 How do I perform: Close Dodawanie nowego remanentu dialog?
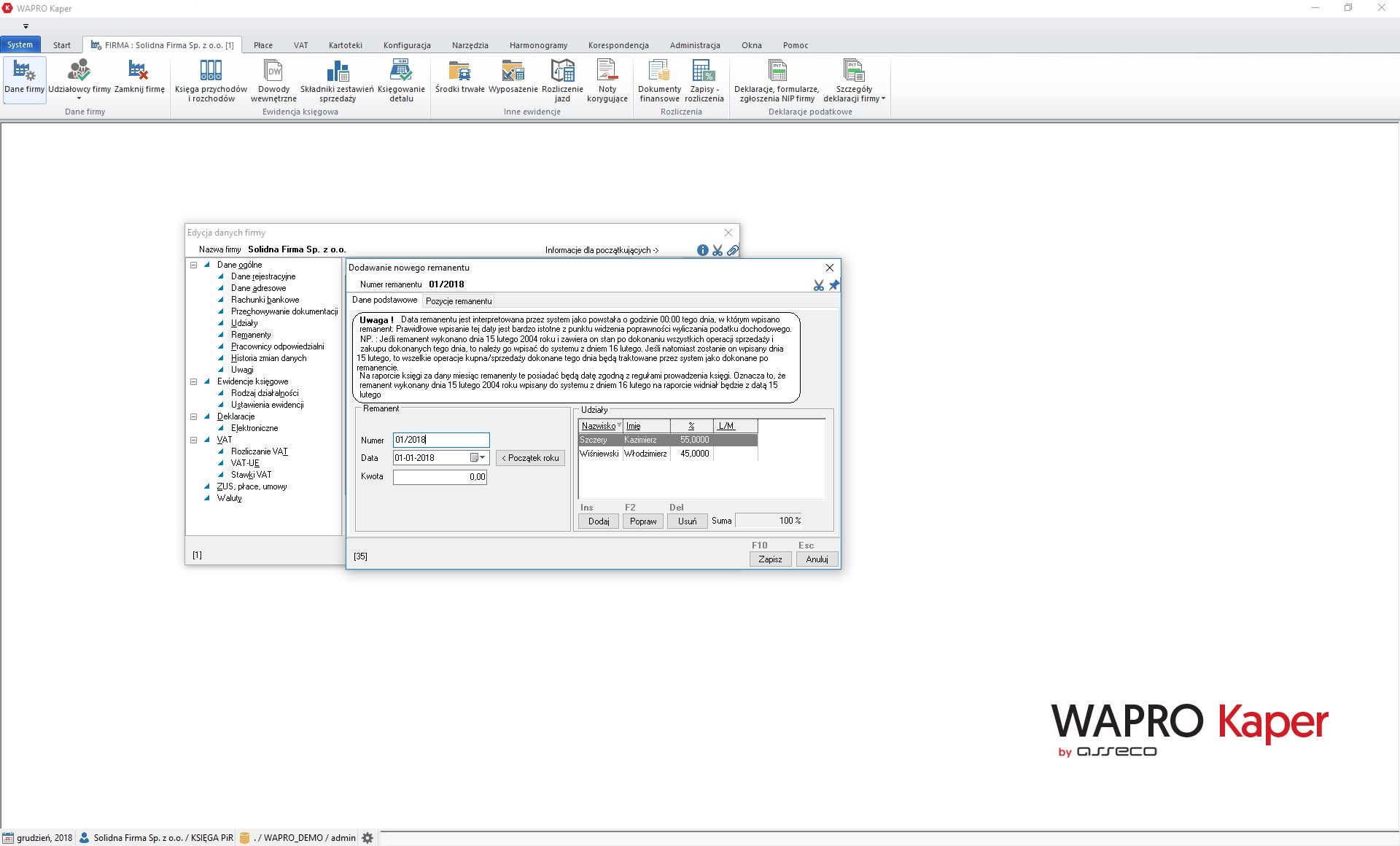click(829, 268)
